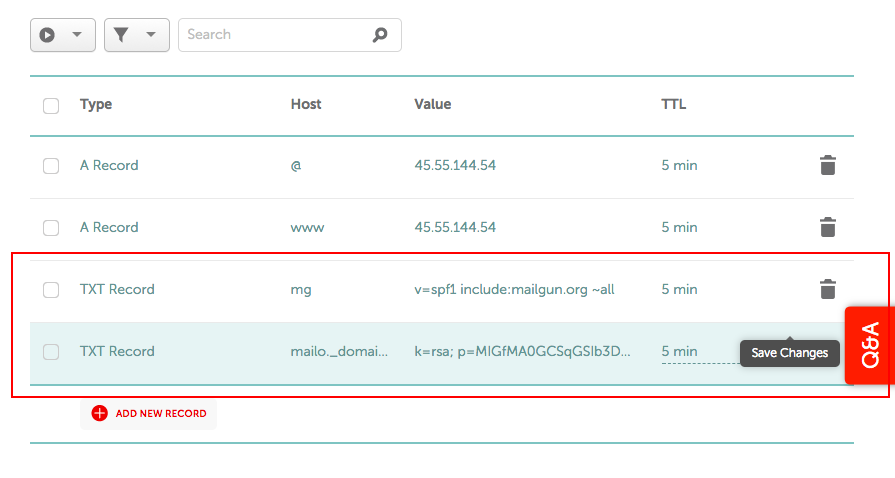The image size is (895, 478).
Task: Click the Value column header
Action: 433,104
